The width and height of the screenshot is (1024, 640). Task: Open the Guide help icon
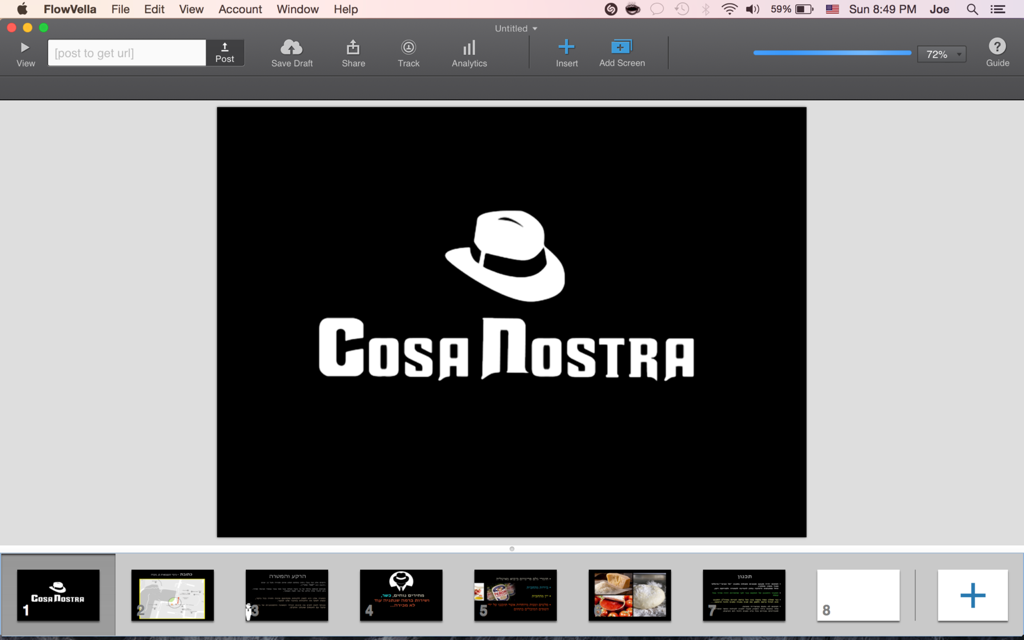coord(997,47)
